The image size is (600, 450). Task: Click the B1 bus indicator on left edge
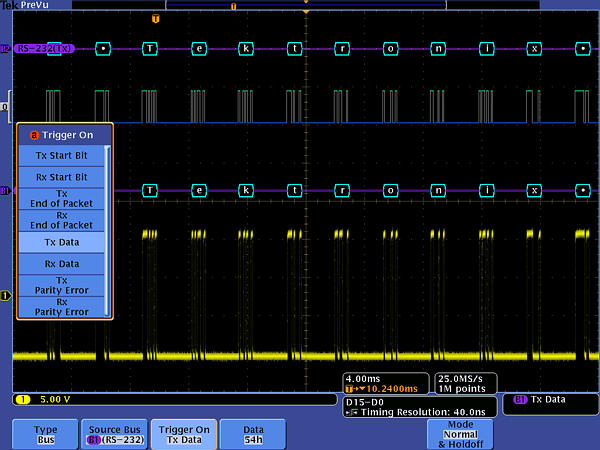5,190
